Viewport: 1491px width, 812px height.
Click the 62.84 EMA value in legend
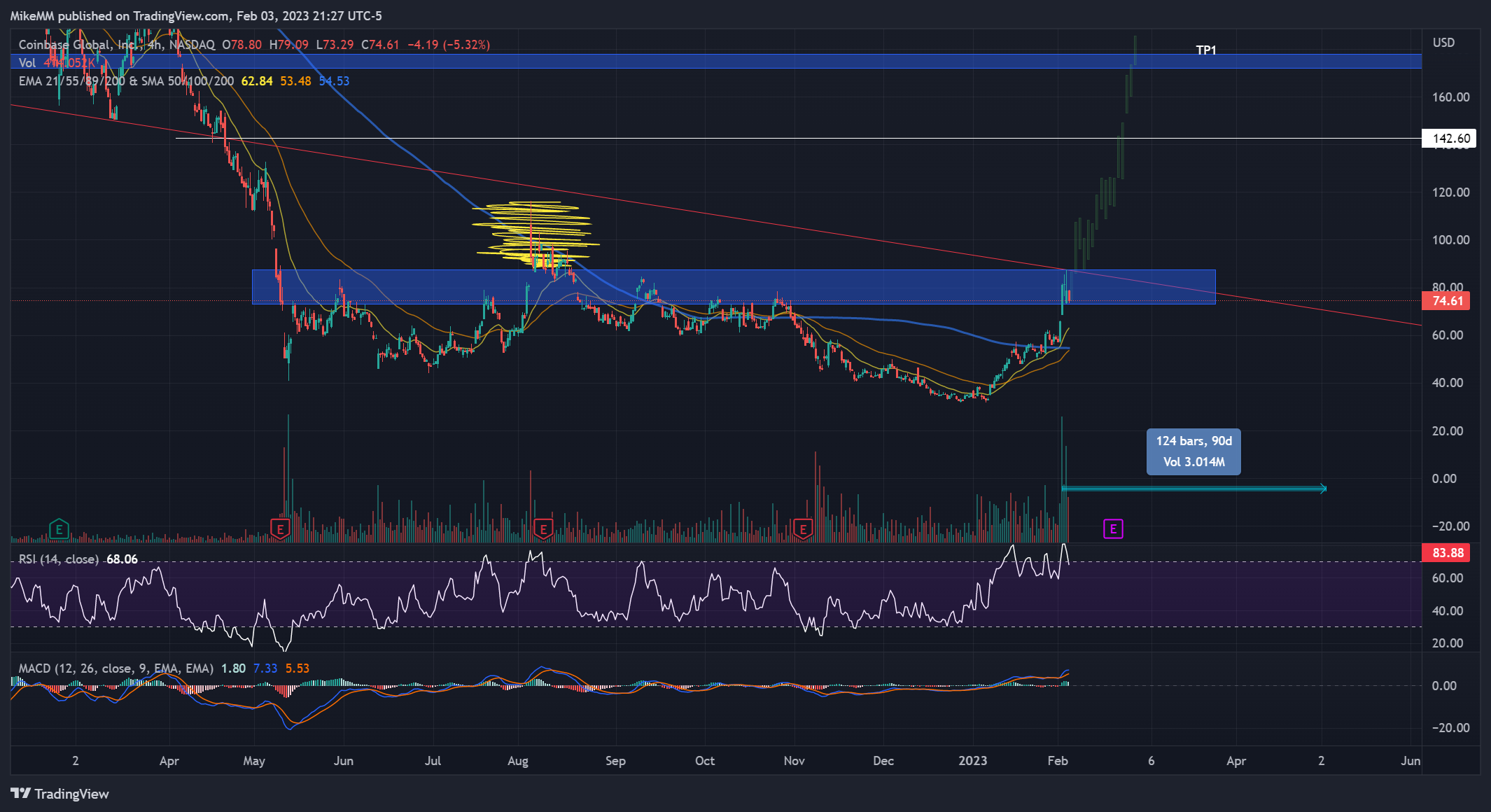[257, 81]
